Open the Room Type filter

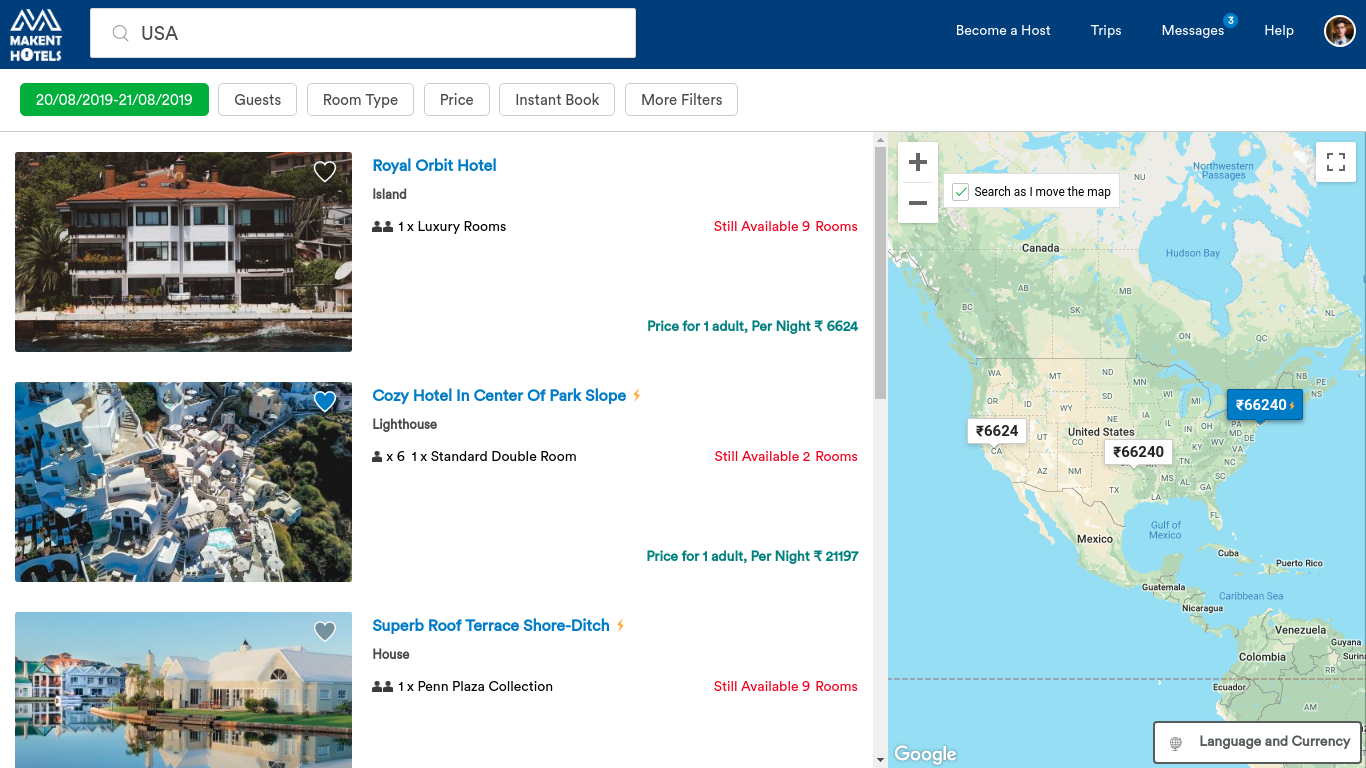(x=360, y=100)
